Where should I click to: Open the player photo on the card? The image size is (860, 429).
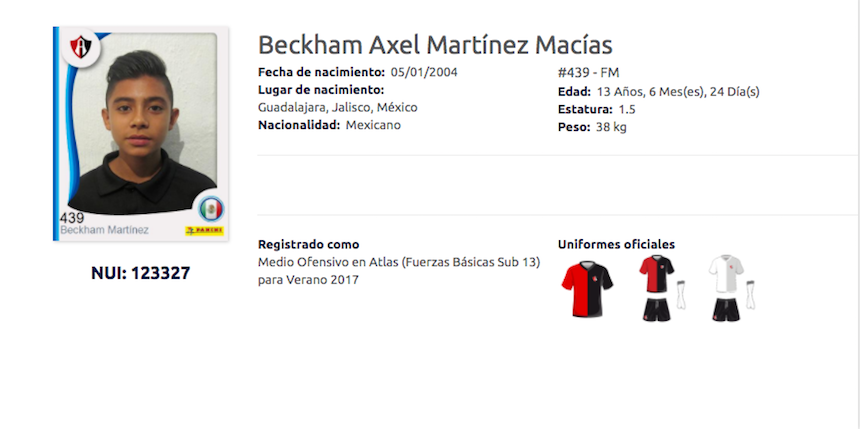140,125
